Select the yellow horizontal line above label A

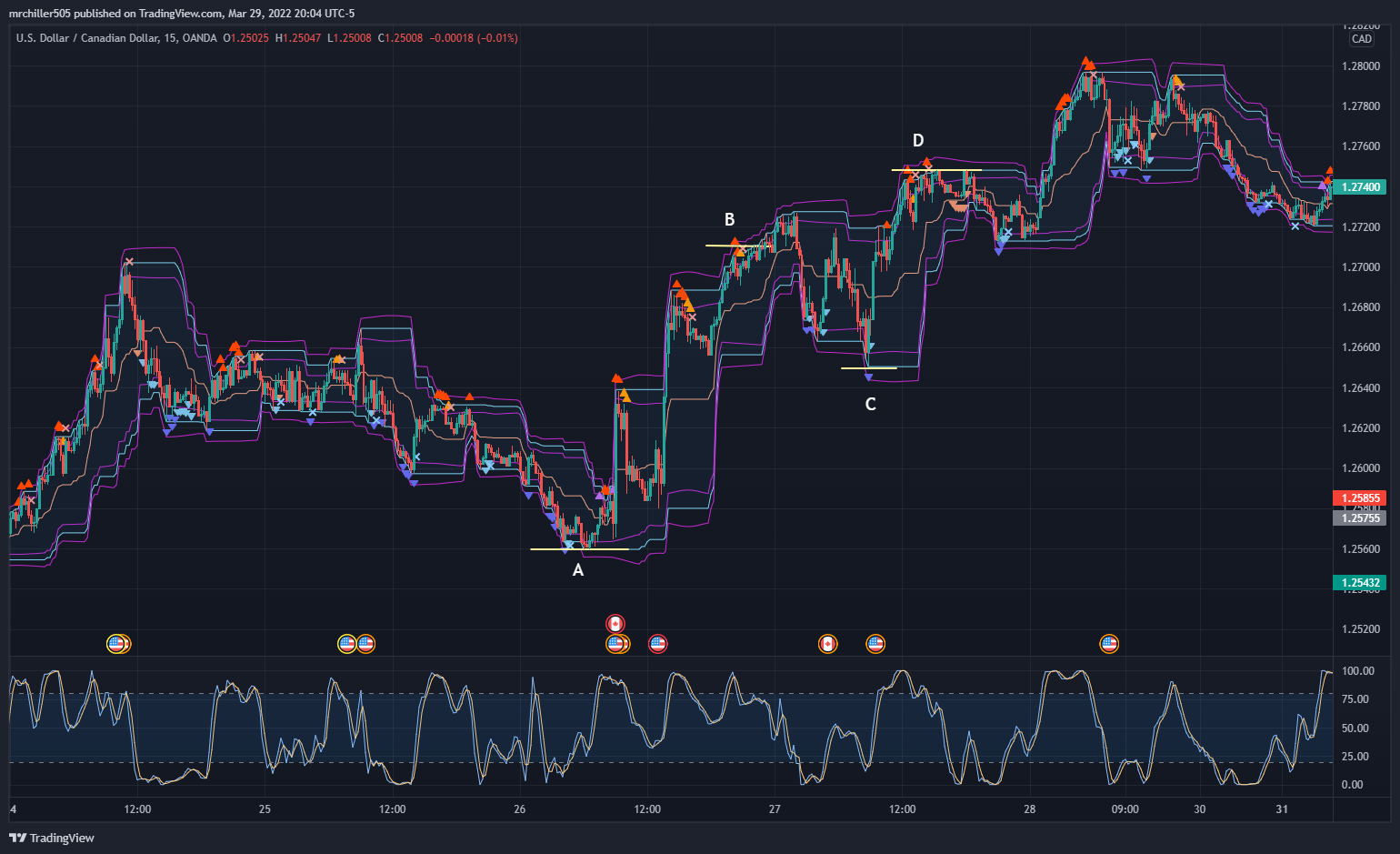tap(579, 549)
